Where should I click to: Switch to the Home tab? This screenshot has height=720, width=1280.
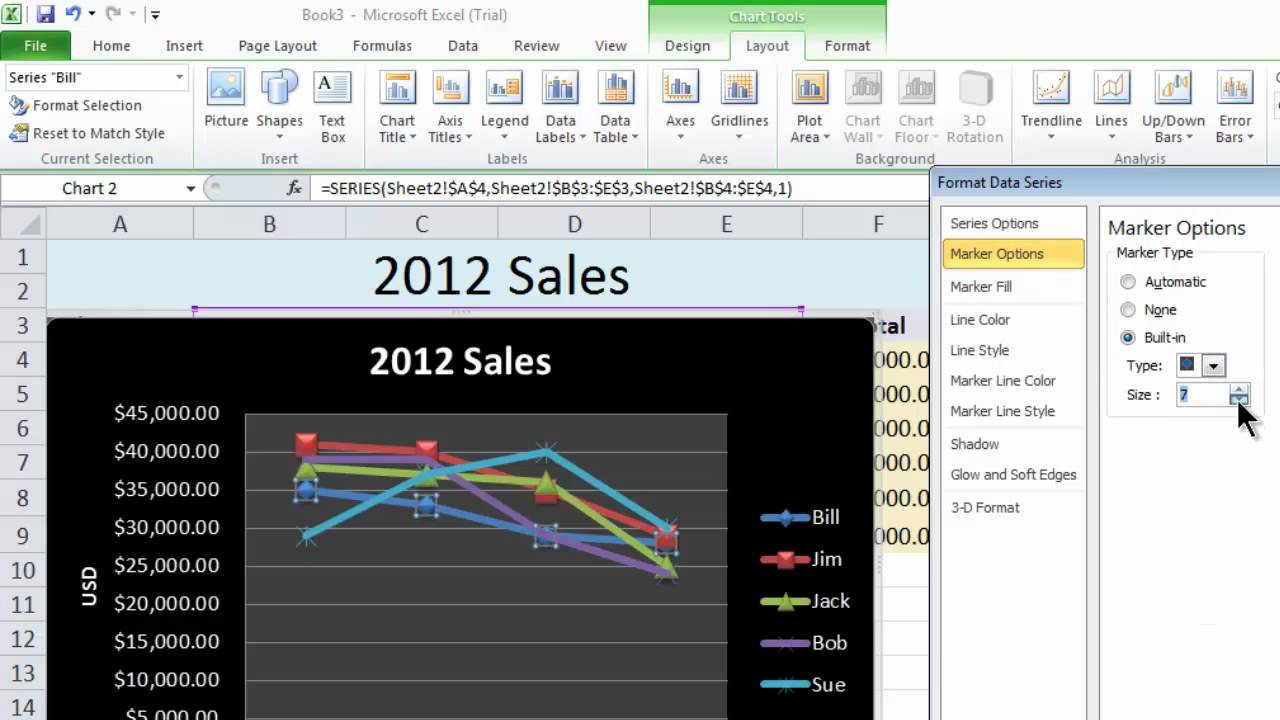tap(111, 46)
